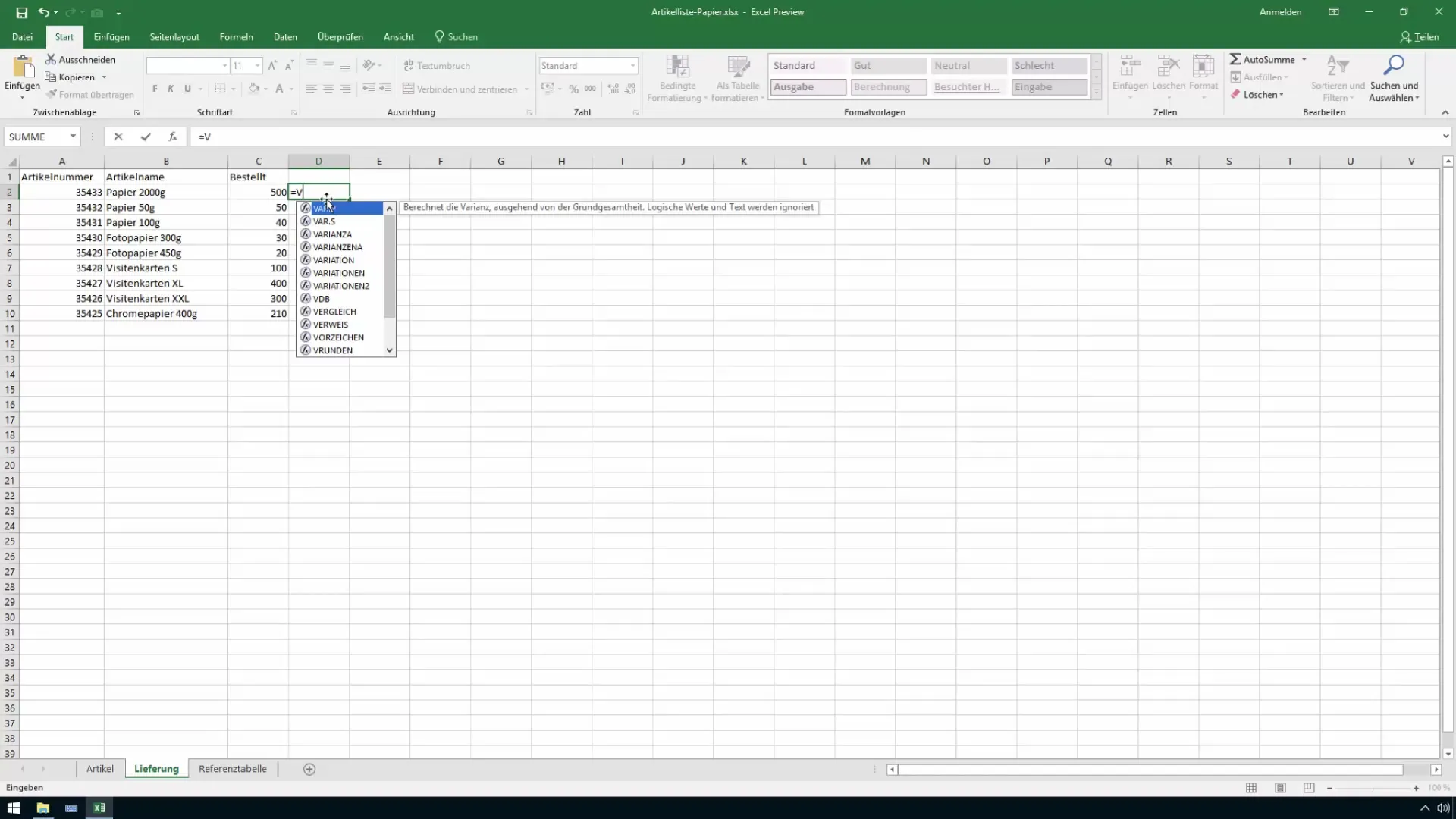Open File Explorer from taskbar
Viewport: 1456px width, 819px height.
point(42,808)
